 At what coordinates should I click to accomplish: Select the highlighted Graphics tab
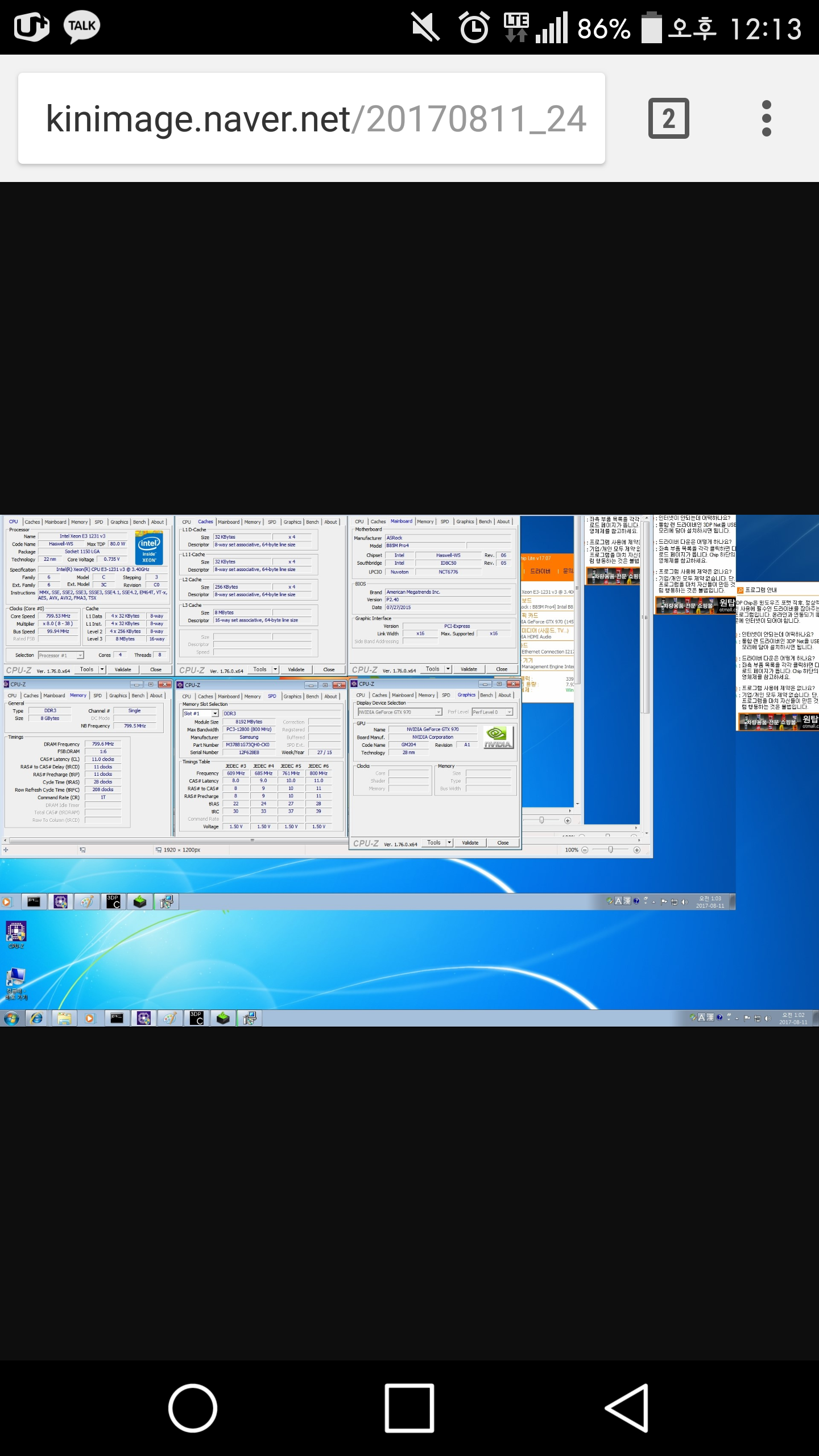point(466,695)
